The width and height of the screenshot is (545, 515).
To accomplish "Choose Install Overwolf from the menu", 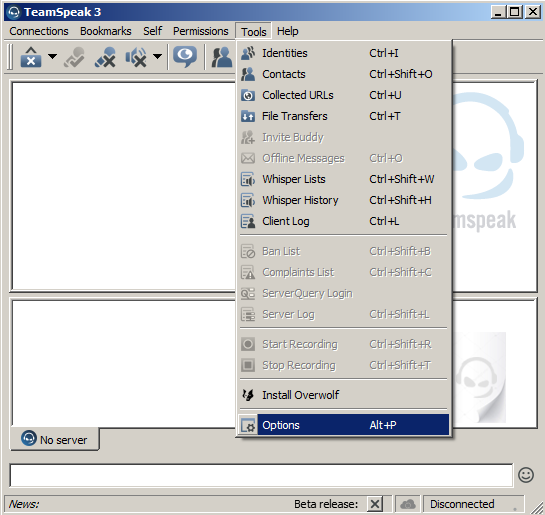I will coord(344,395).
